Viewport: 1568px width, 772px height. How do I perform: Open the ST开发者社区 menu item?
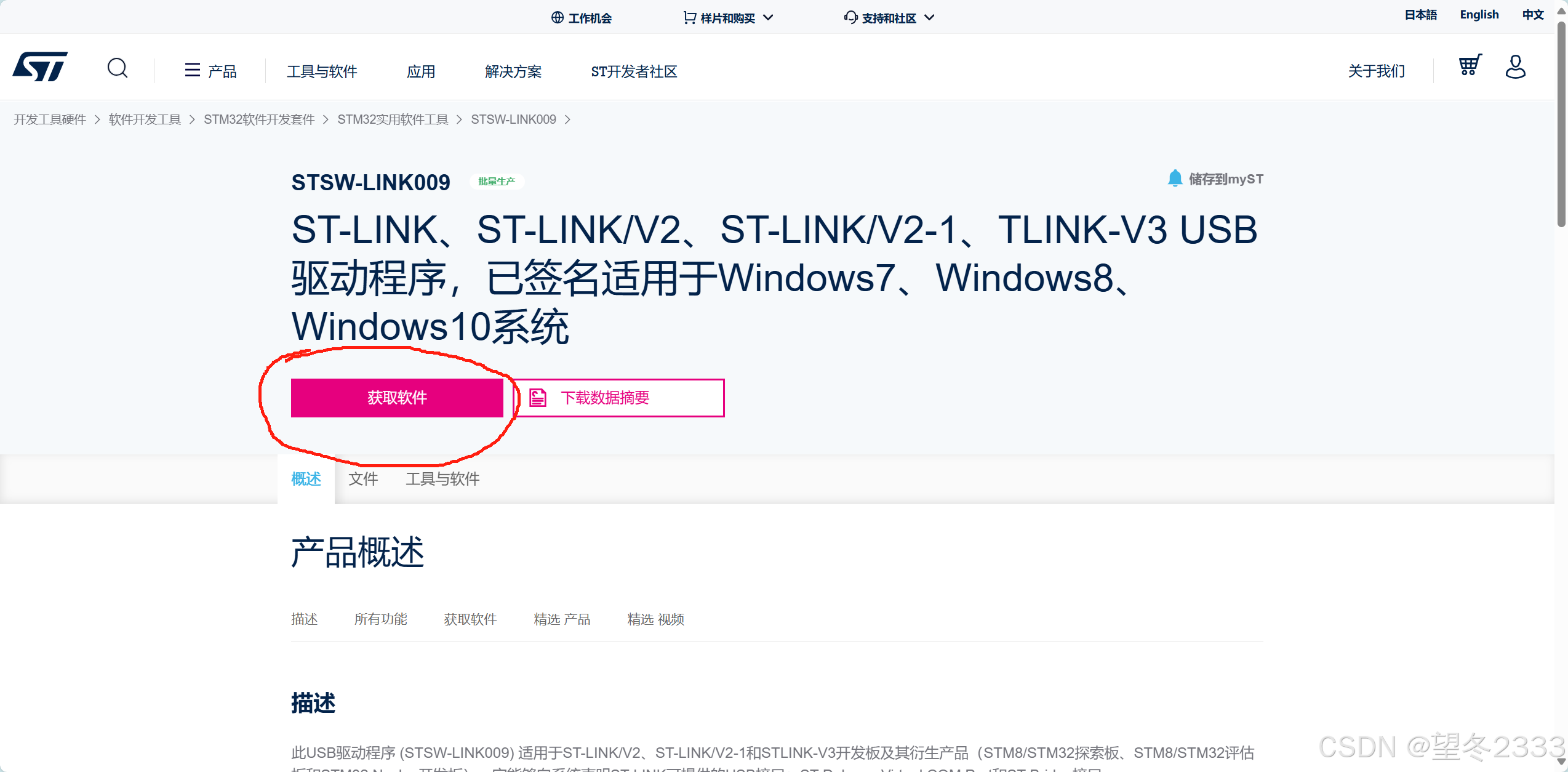click(x=634, y=71)
